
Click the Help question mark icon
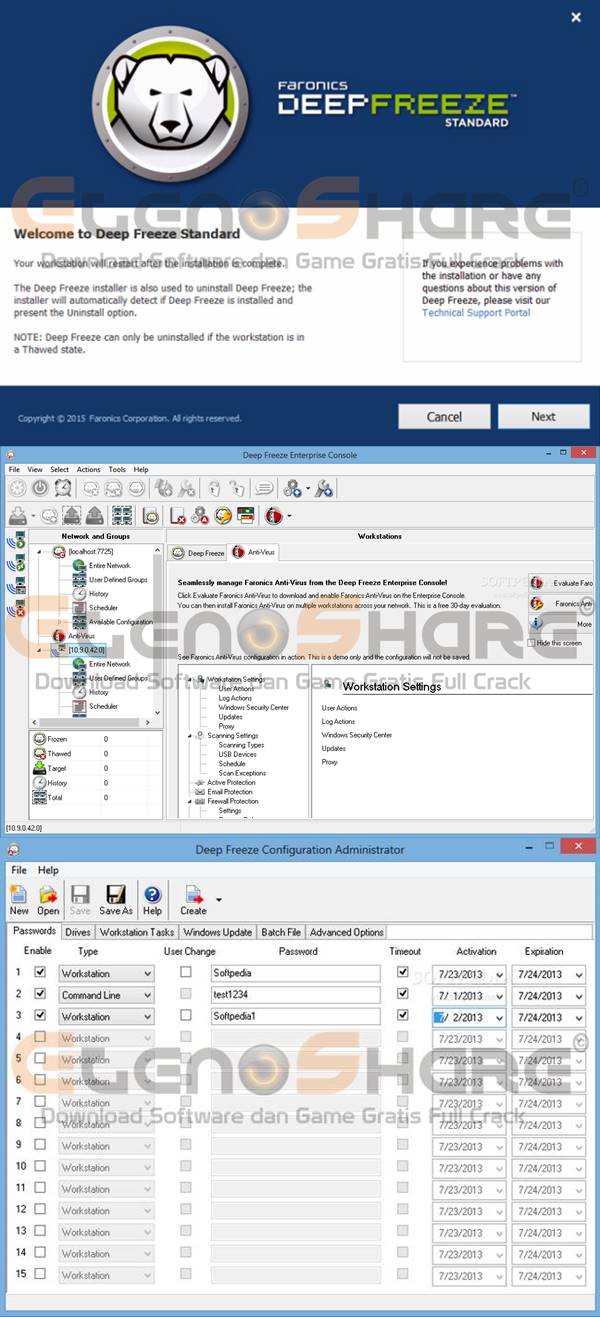tap(152, 894)
